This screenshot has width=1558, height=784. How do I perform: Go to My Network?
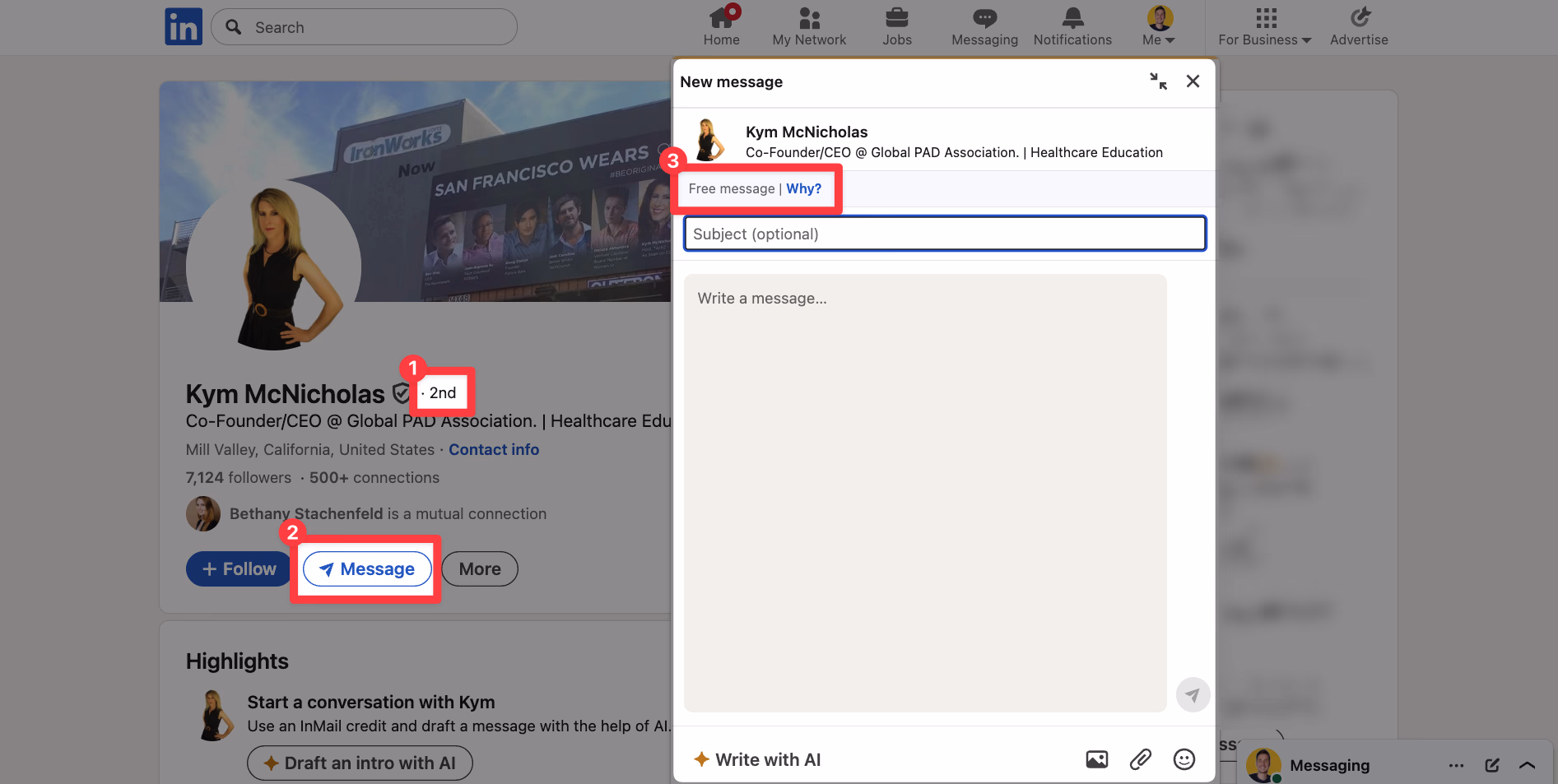click(x=809, y=26)
